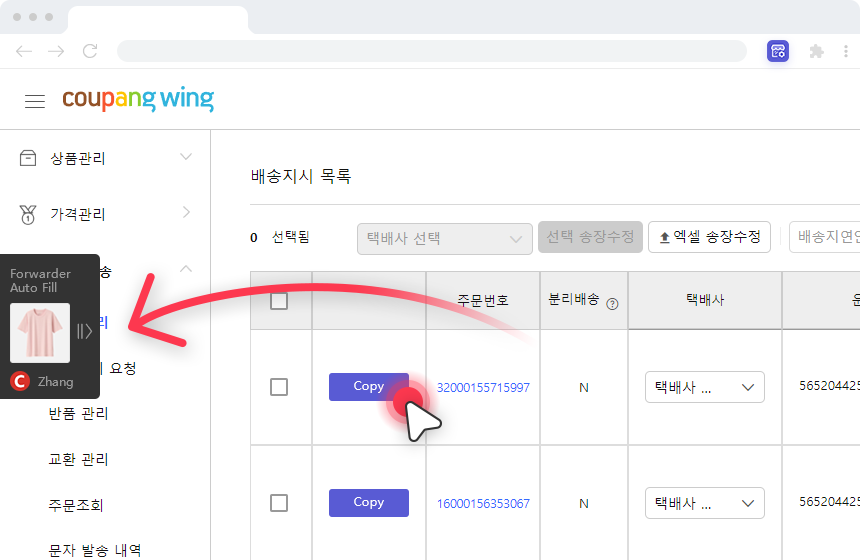
Task: Click the pink t-shirt thumbnail
Action: tap(40, 333)
